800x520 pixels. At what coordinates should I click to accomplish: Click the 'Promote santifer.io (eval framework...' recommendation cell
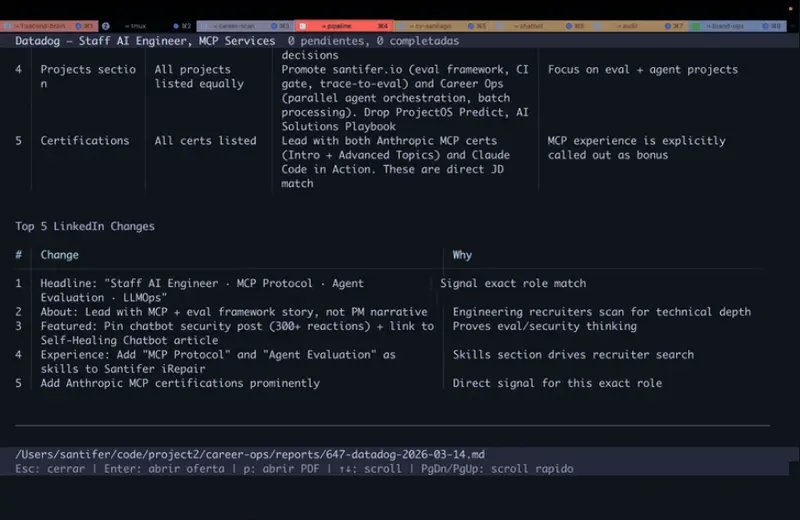[x=405, y=98]
